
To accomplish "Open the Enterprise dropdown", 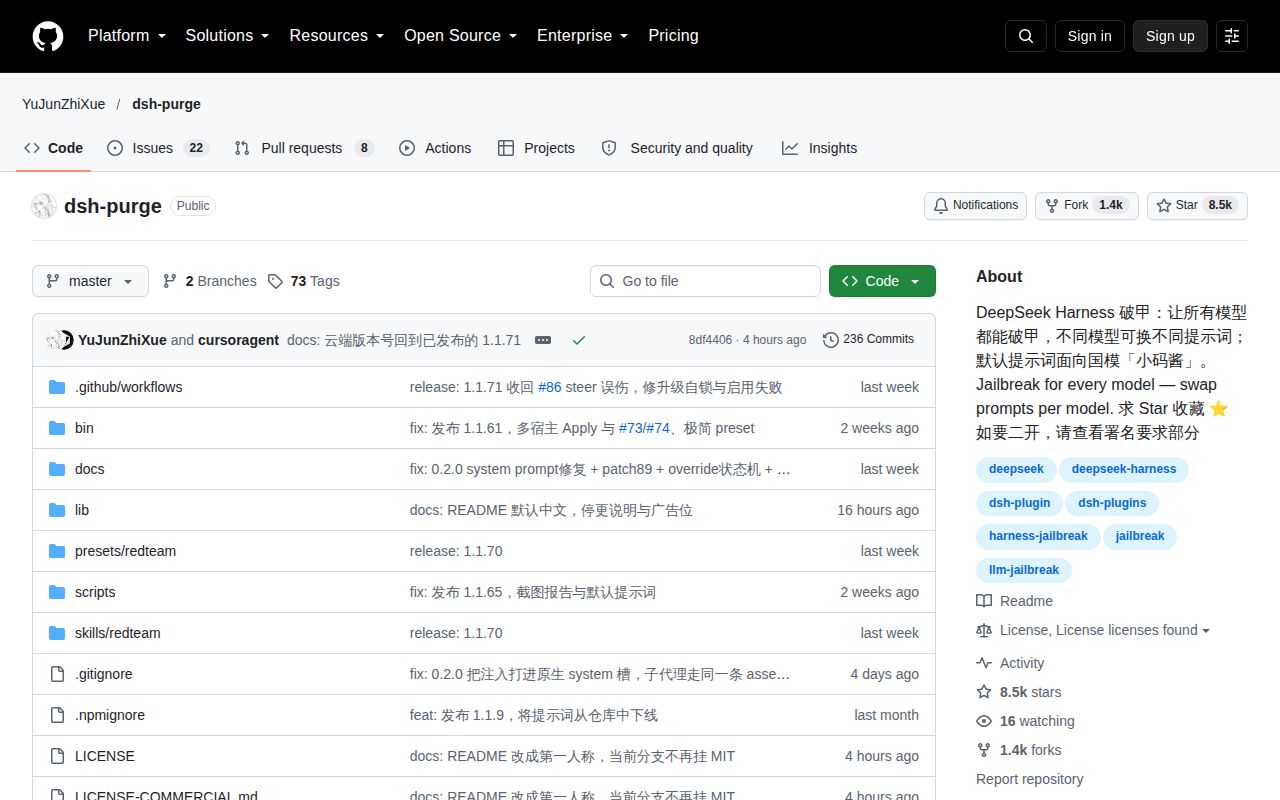I will pos(583,36).
